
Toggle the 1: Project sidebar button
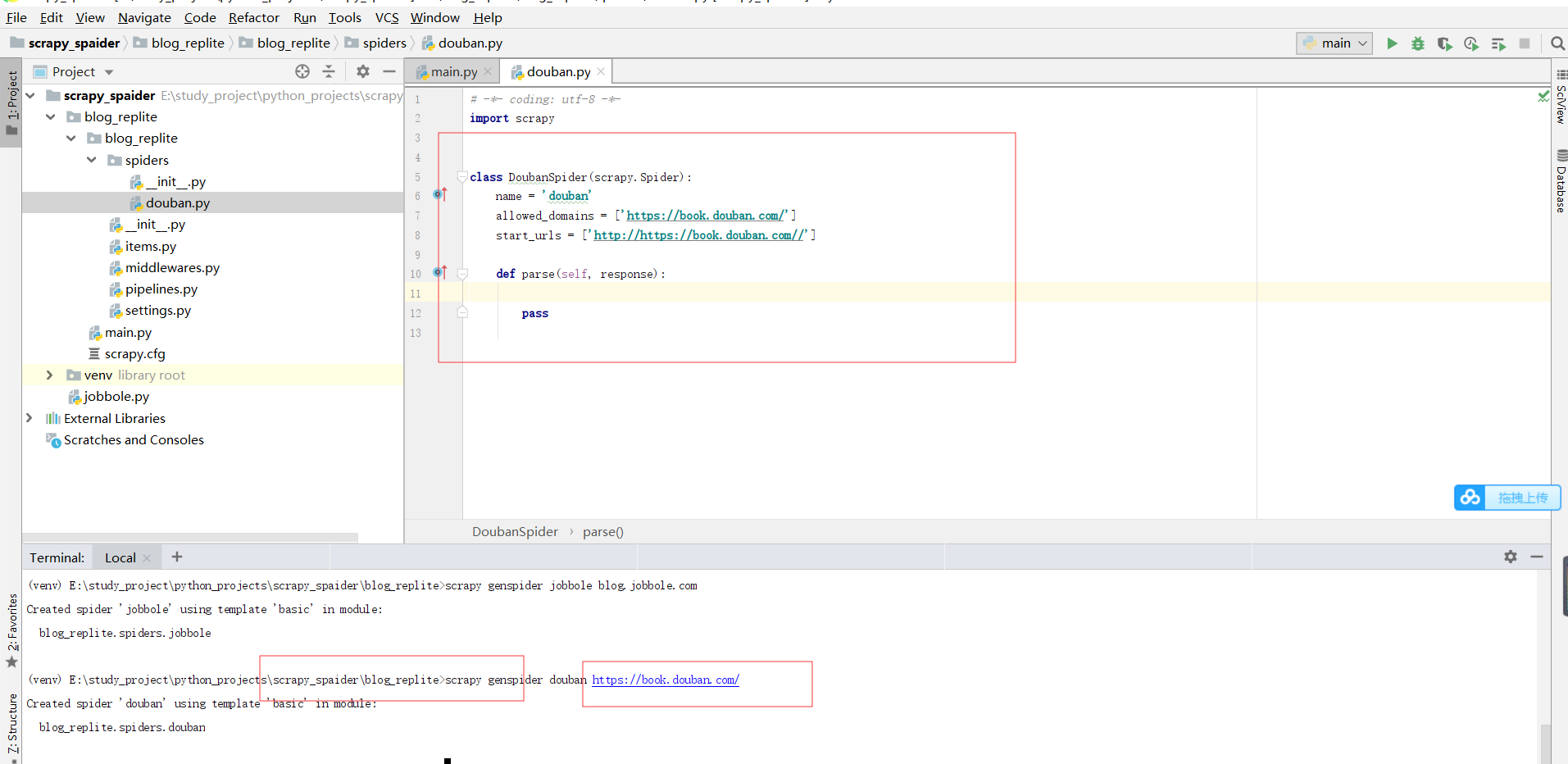point(11,102)
